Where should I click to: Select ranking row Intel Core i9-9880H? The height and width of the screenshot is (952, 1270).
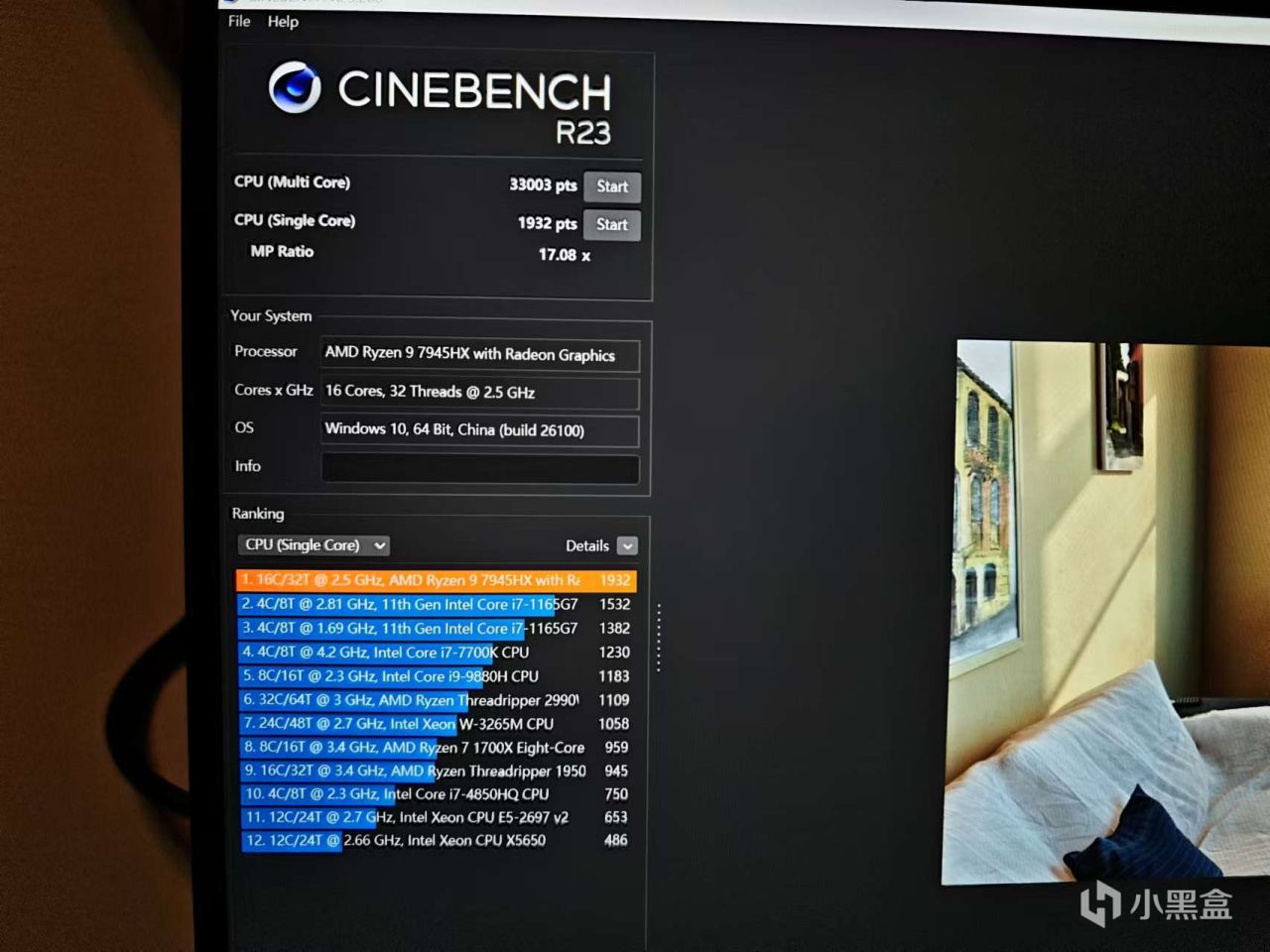click(x=437, y=676)
